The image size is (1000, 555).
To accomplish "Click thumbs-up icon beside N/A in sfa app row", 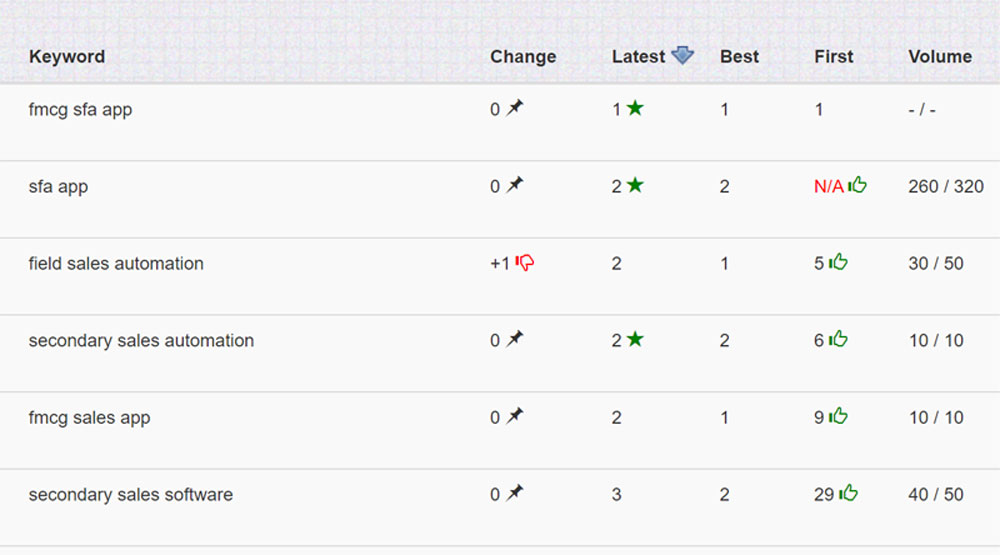I will point(857,185).
